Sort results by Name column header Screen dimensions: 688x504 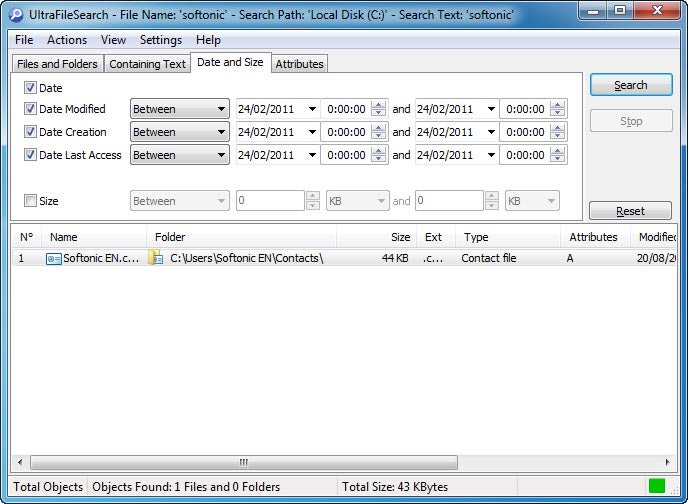click(94, 237)
